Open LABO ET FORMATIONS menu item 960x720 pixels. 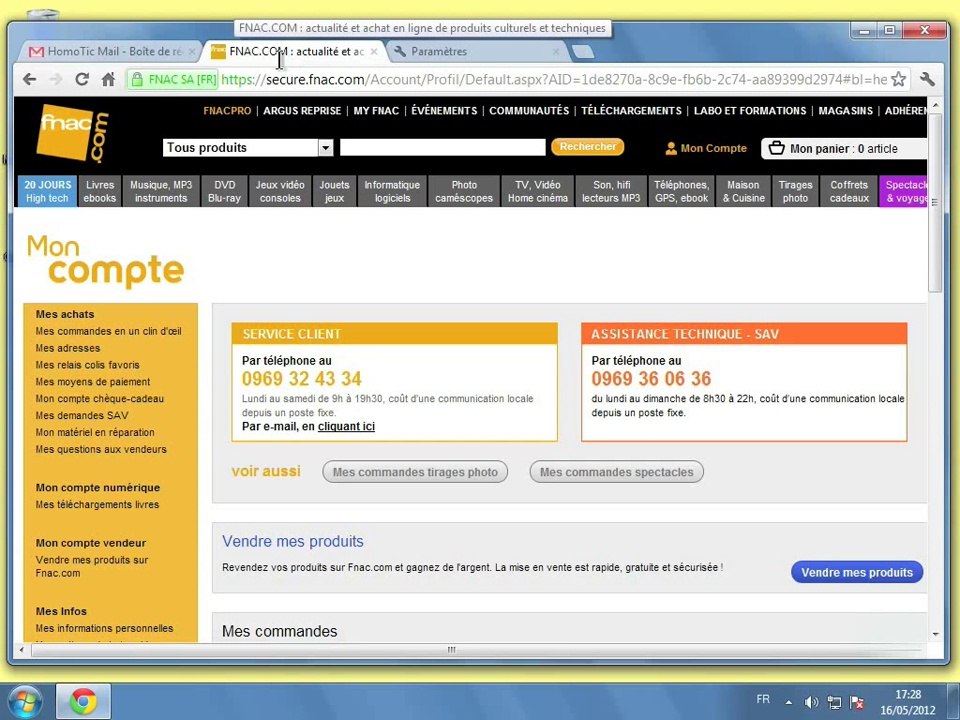pyautogui.click(x=750, y=111)
